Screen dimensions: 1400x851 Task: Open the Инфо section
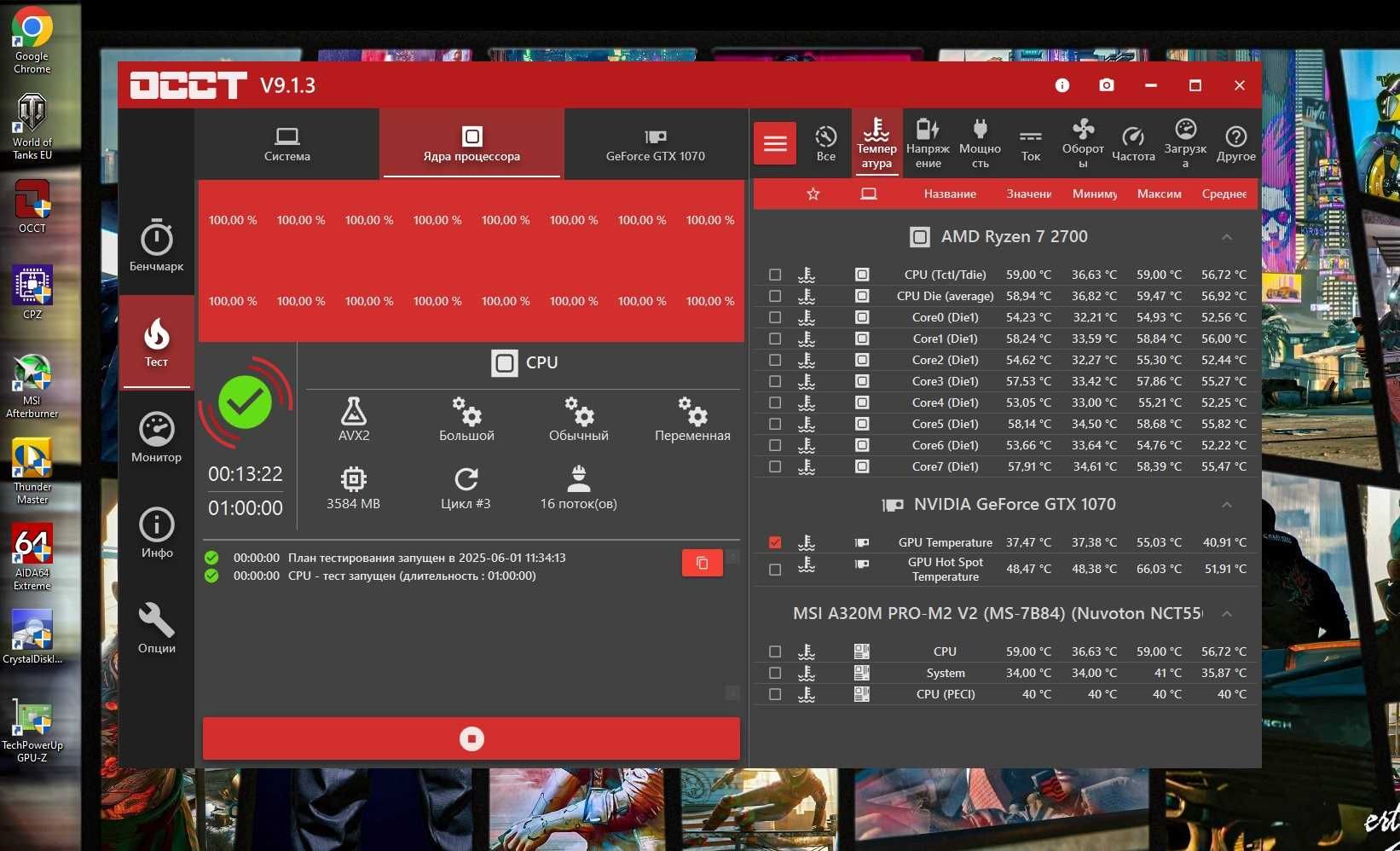157,533
